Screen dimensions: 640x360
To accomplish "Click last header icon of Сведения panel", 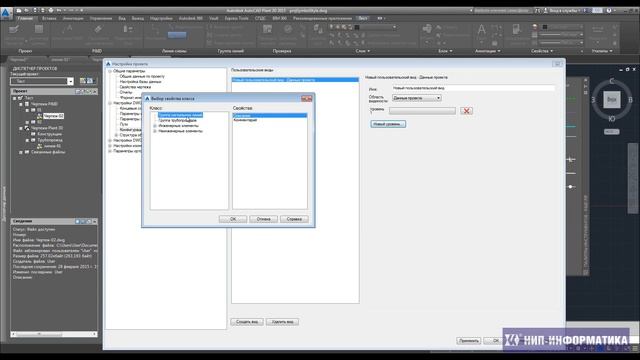I will pyautogui.click(x=95, y=221).
